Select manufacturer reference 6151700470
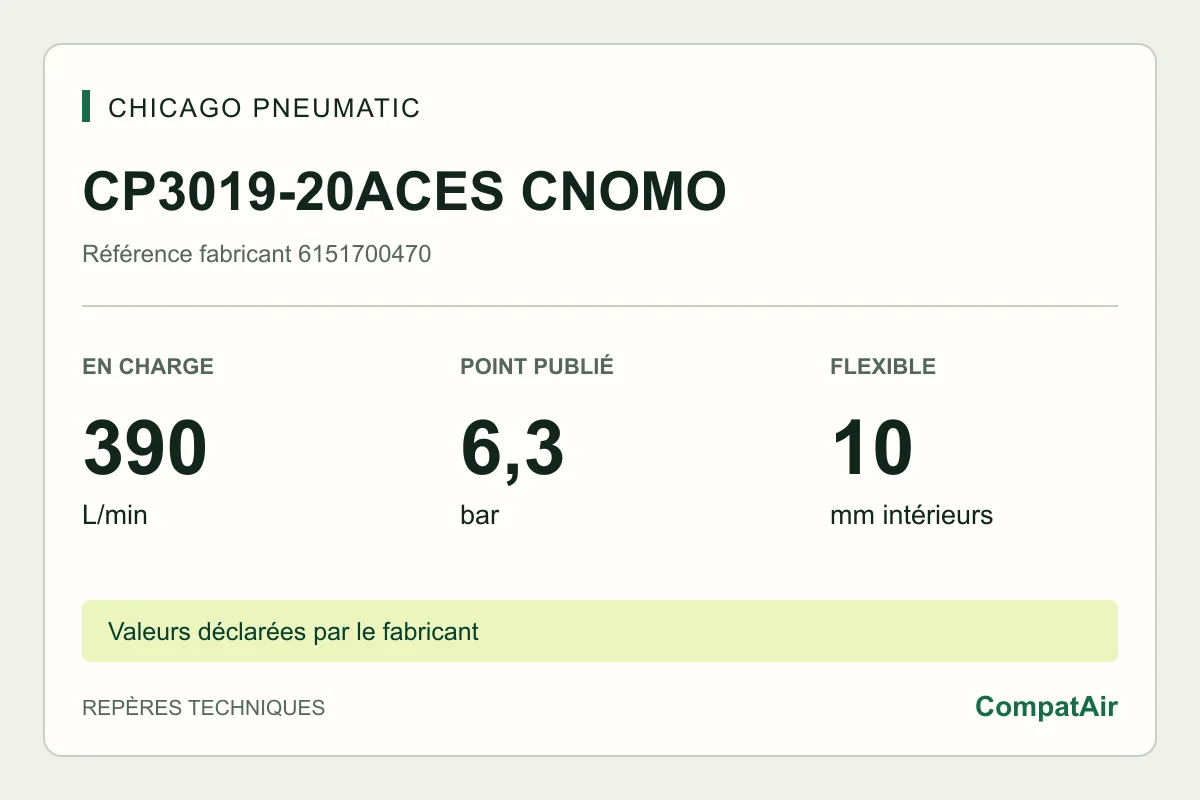1200x800 pixels. click(364, 254)
